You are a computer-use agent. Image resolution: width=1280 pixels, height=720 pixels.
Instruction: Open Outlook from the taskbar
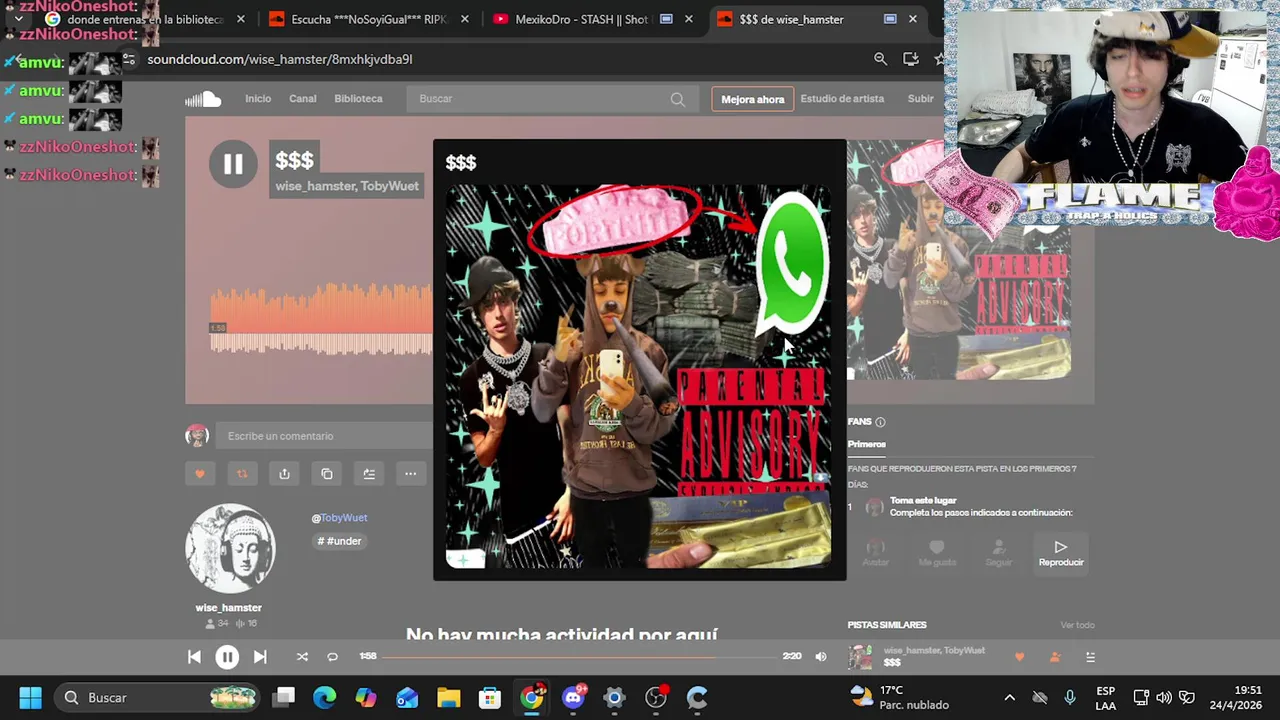407,697
